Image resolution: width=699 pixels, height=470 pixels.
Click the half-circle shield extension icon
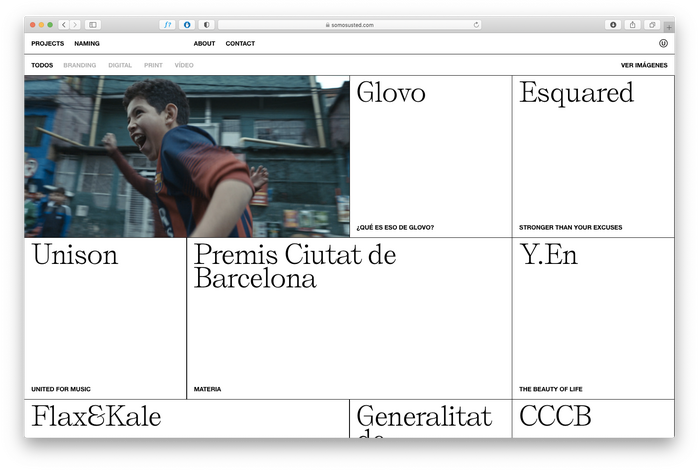click(206, 25)
